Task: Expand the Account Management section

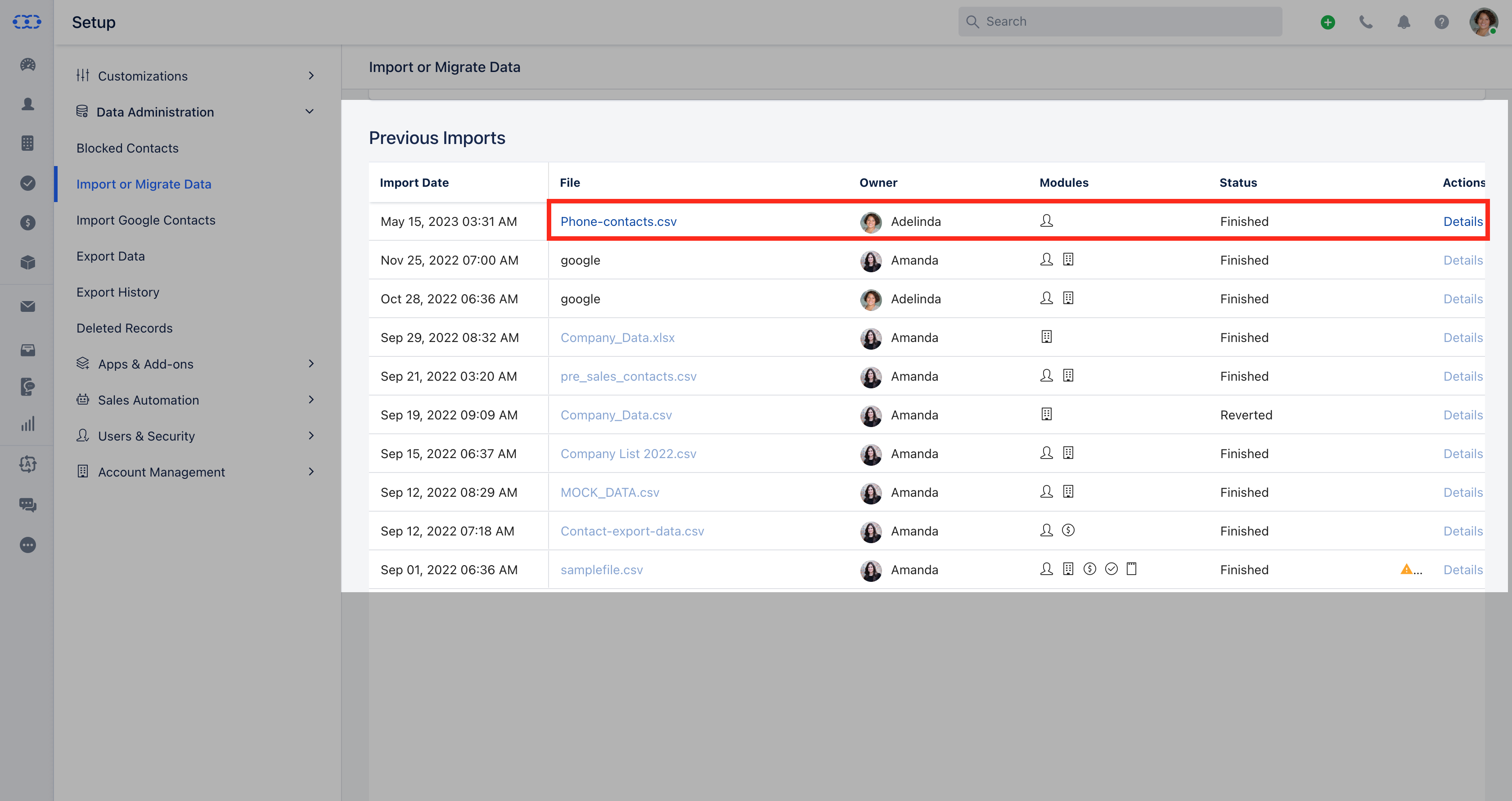Action: 196,472
